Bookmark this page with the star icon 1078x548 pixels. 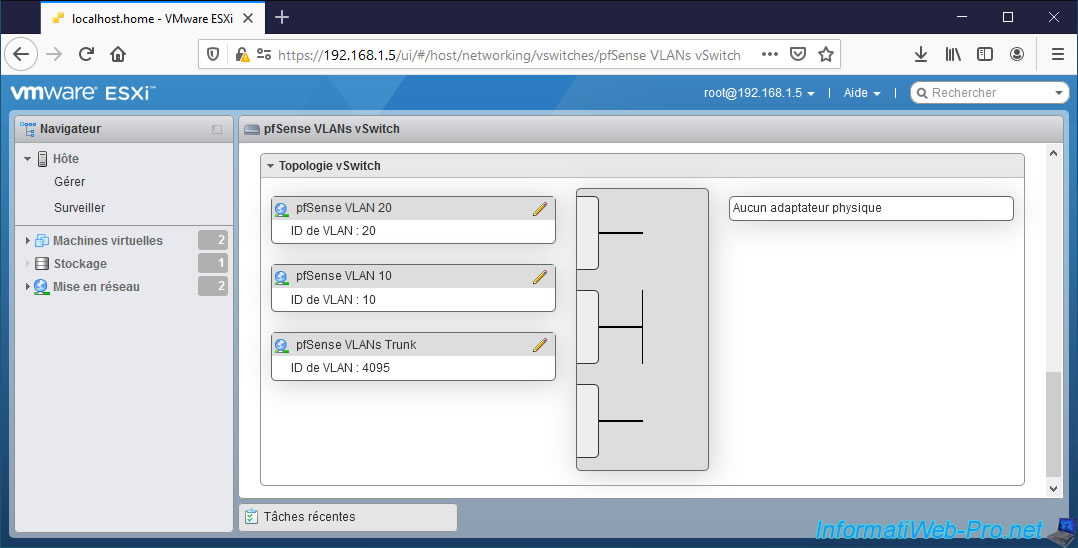pyautogui.click(x=826, y=54)
